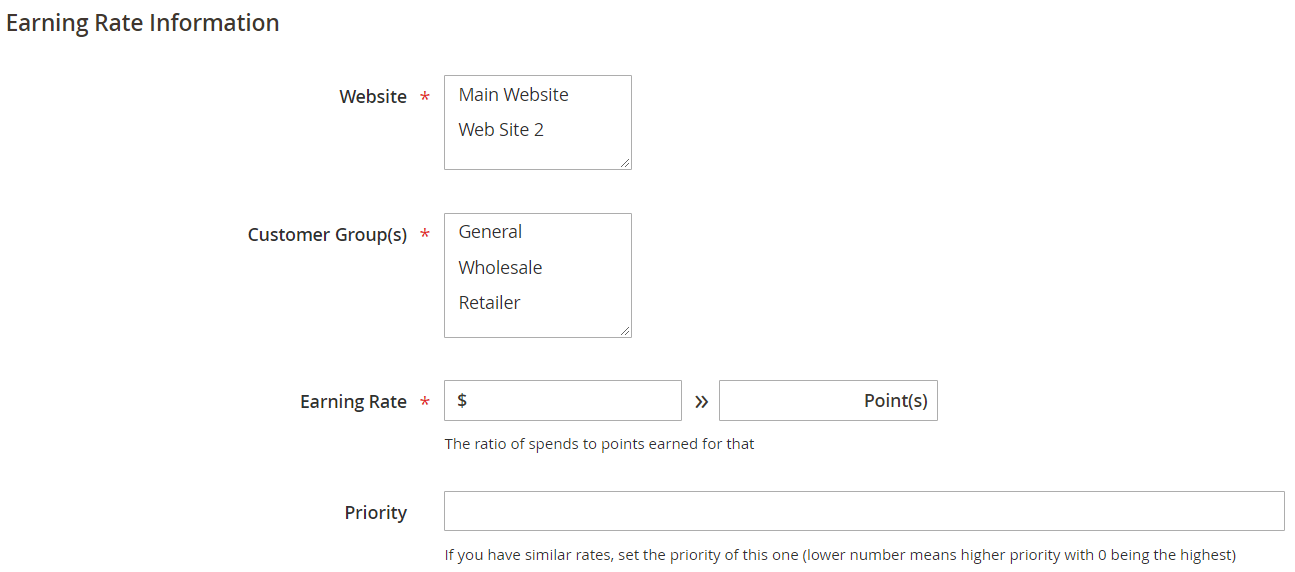Click Customer Group(s) list resize handle
This screenshot has width=1295, height=572.
click(x=625, y=331)
